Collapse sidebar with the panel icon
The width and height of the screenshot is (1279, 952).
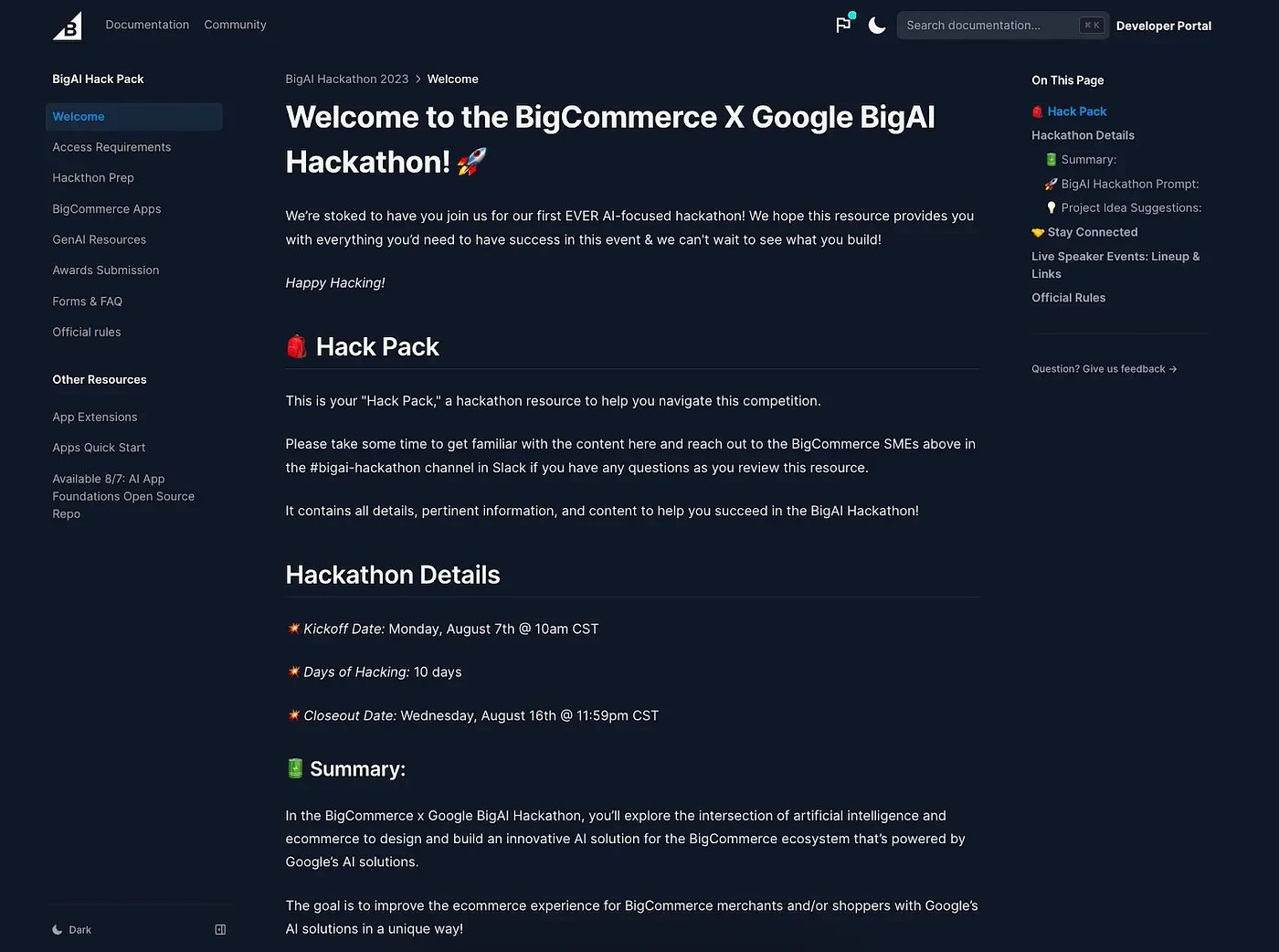pos(220,930)
